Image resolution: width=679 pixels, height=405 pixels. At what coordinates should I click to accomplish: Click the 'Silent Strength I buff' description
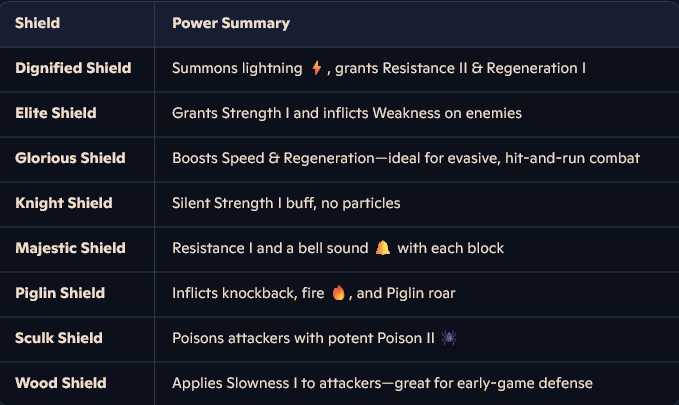point(286,203)
